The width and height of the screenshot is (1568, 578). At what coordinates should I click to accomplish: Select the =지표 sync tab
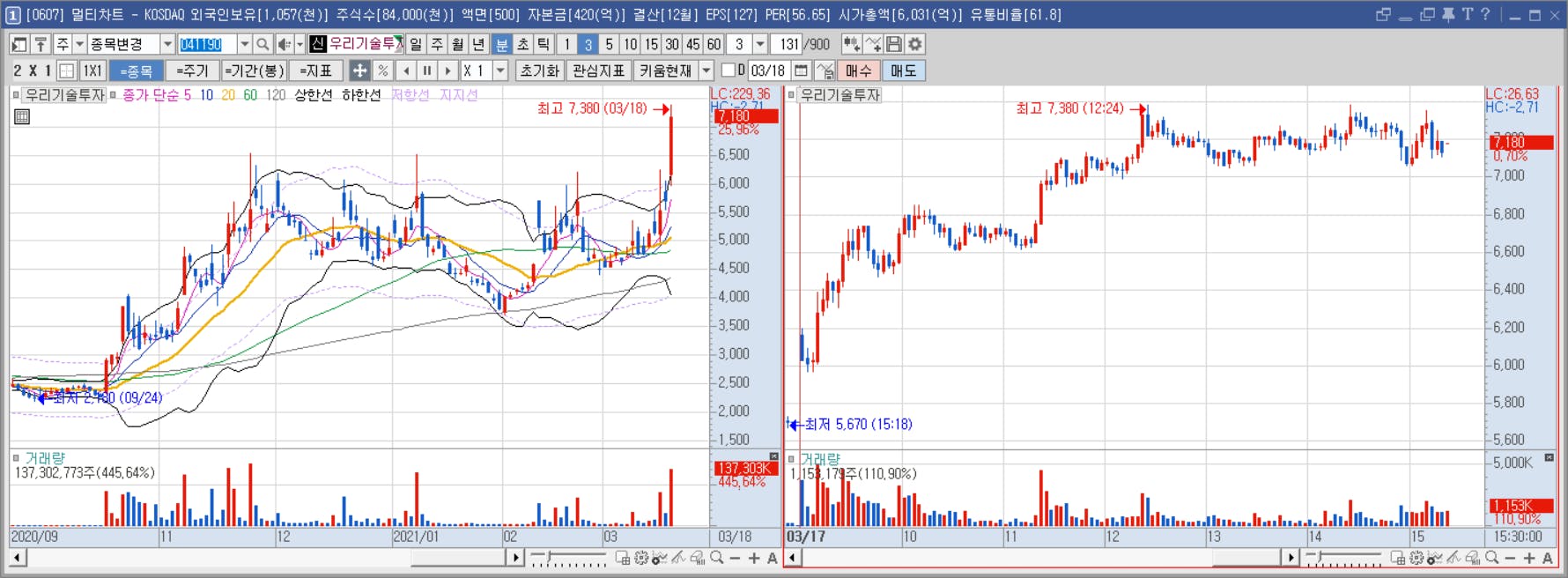point(316,70)
